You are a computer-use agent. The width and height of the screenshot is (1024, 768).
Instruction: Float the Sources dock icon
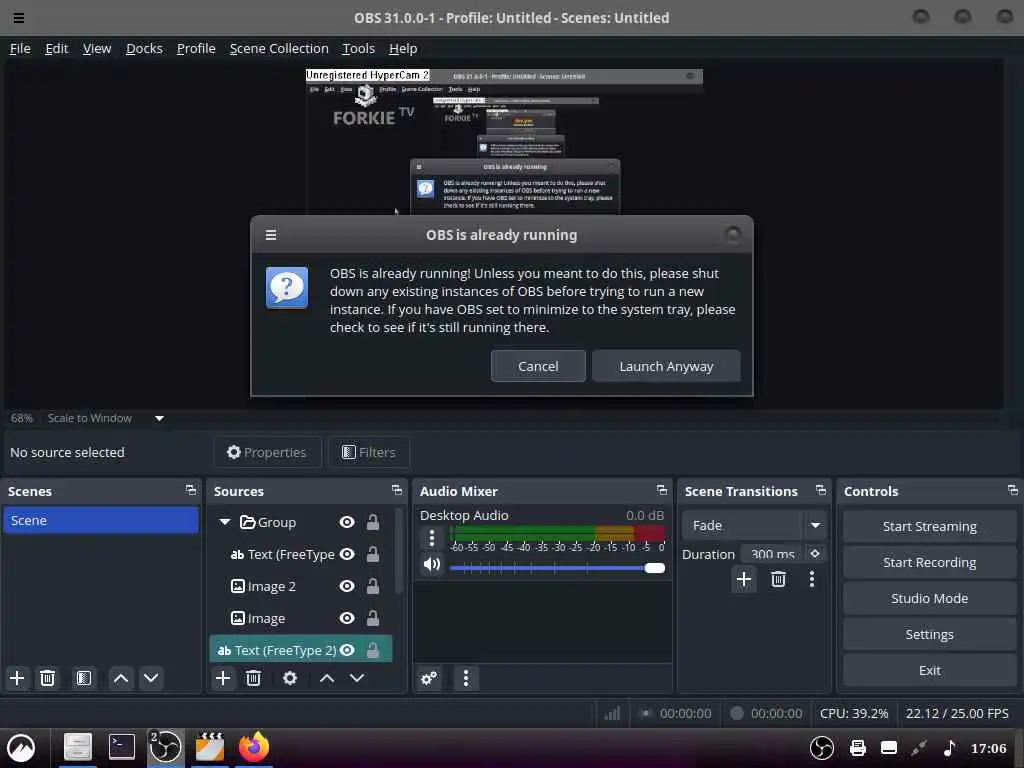click(x=396, y=490)
